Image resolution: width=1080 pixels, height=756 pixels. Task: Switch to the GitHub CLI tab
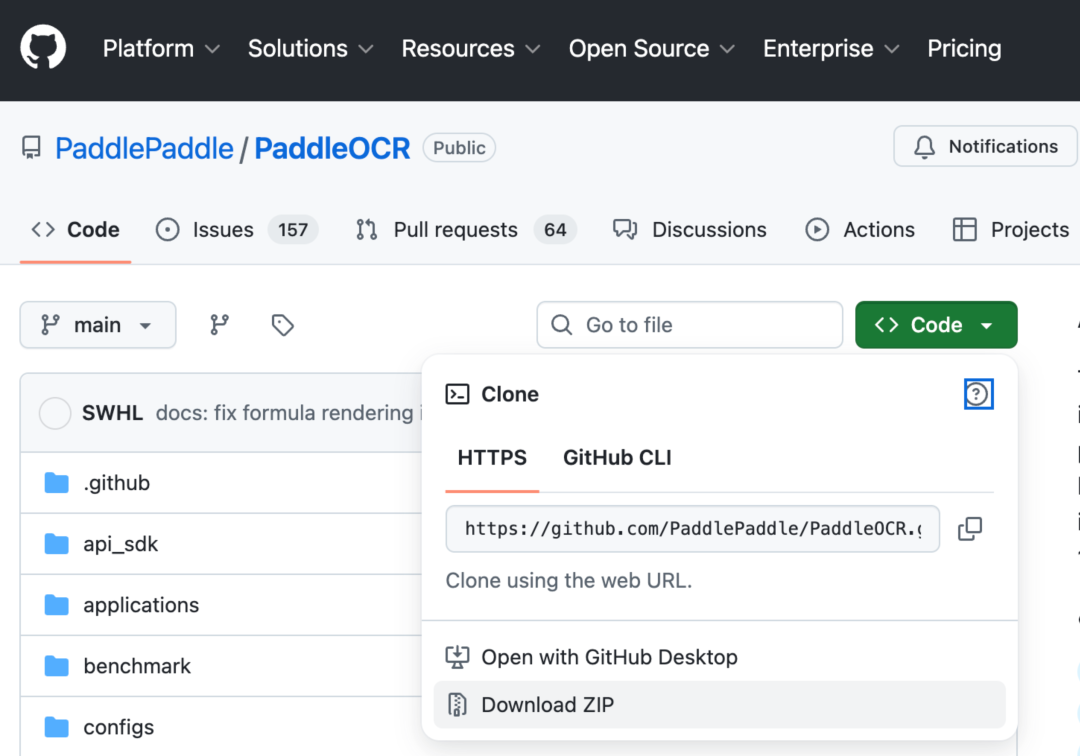(x=617, y=457)
